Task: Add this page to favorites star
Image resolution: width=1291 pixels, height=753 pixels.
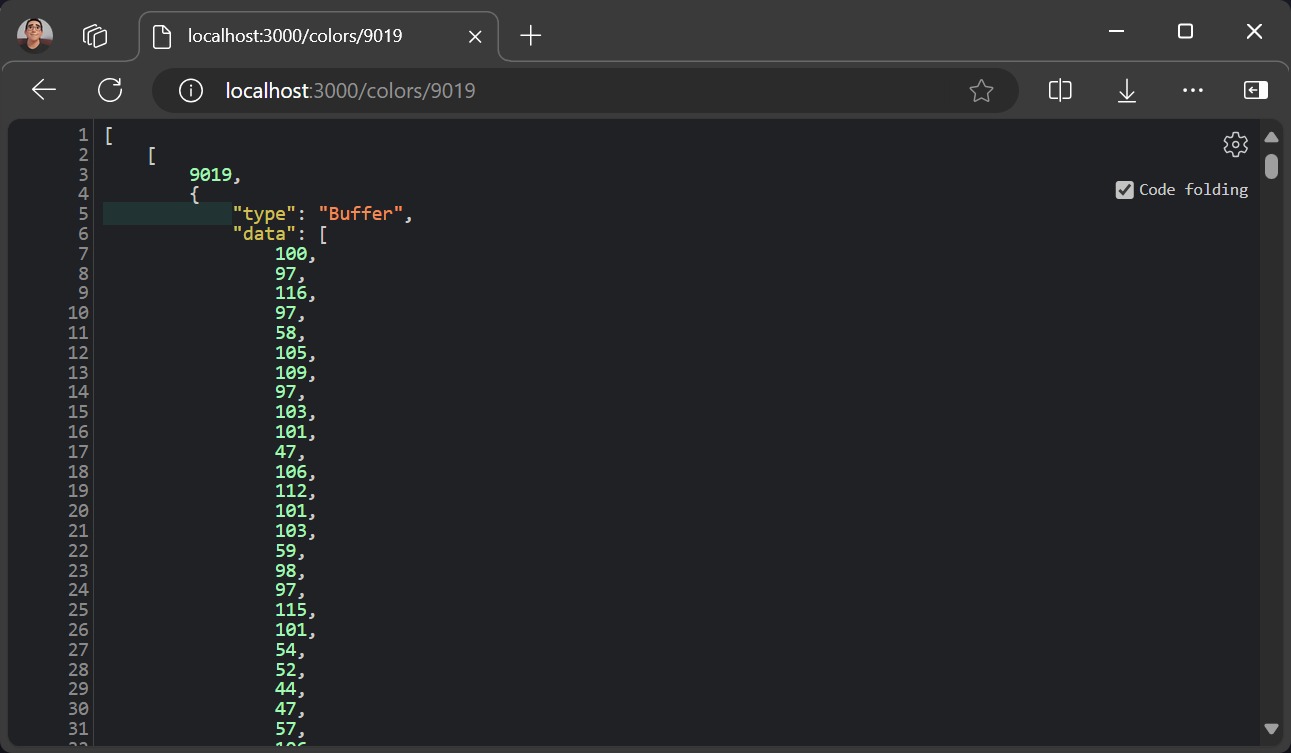Action: coord(981,91)
